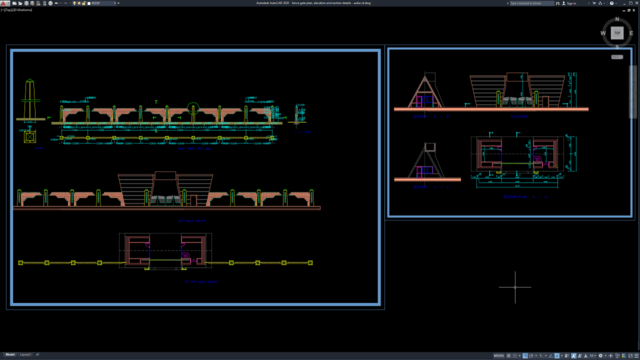Screen dimensions: 640x360
Task: Click the Undo arrow in Quick Access
Action: click(56, 3)
